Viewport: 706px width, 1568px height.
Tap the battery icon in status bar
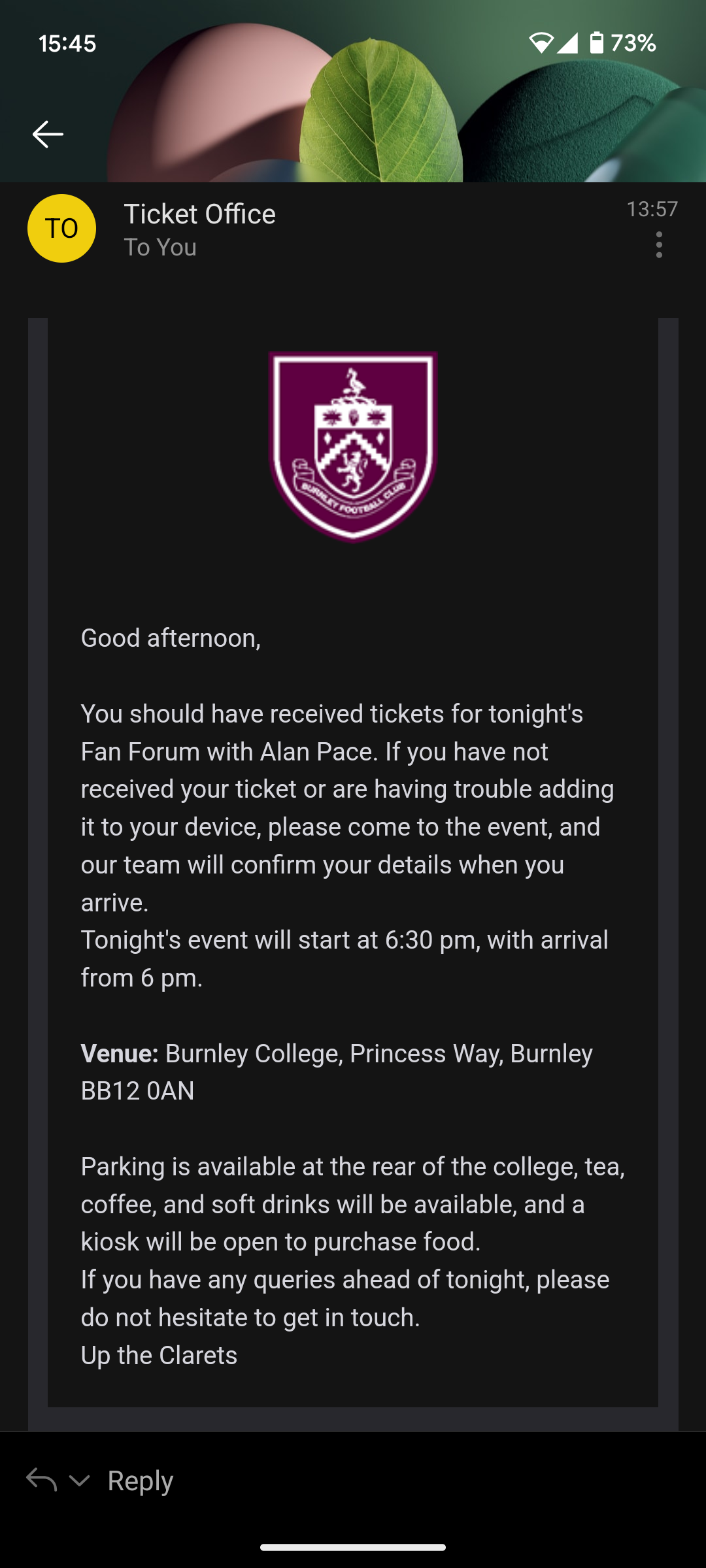[x=596, y=43]
